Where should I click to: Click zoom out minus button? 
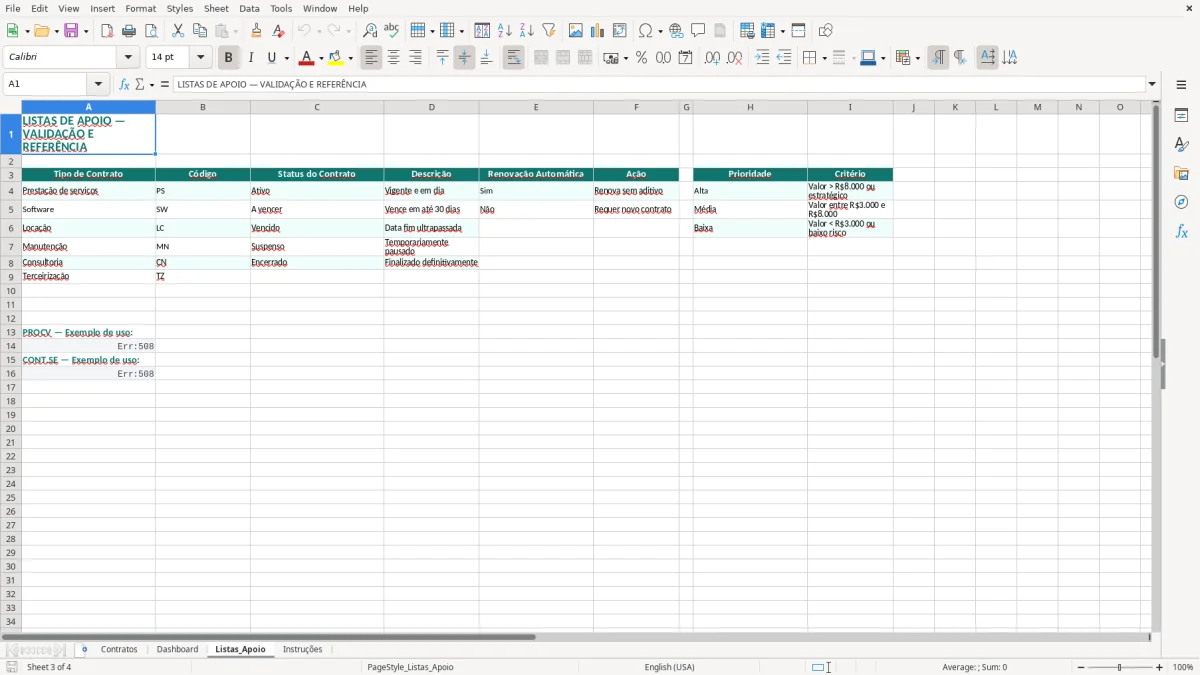pyautogui.click(x=1080, y=667)
